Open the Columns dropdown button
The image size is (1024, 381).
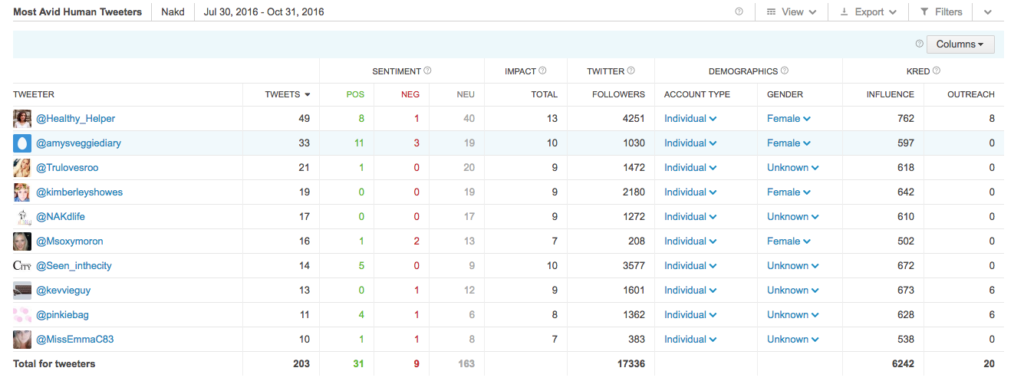pyautogui.click(x=960, y=44)
